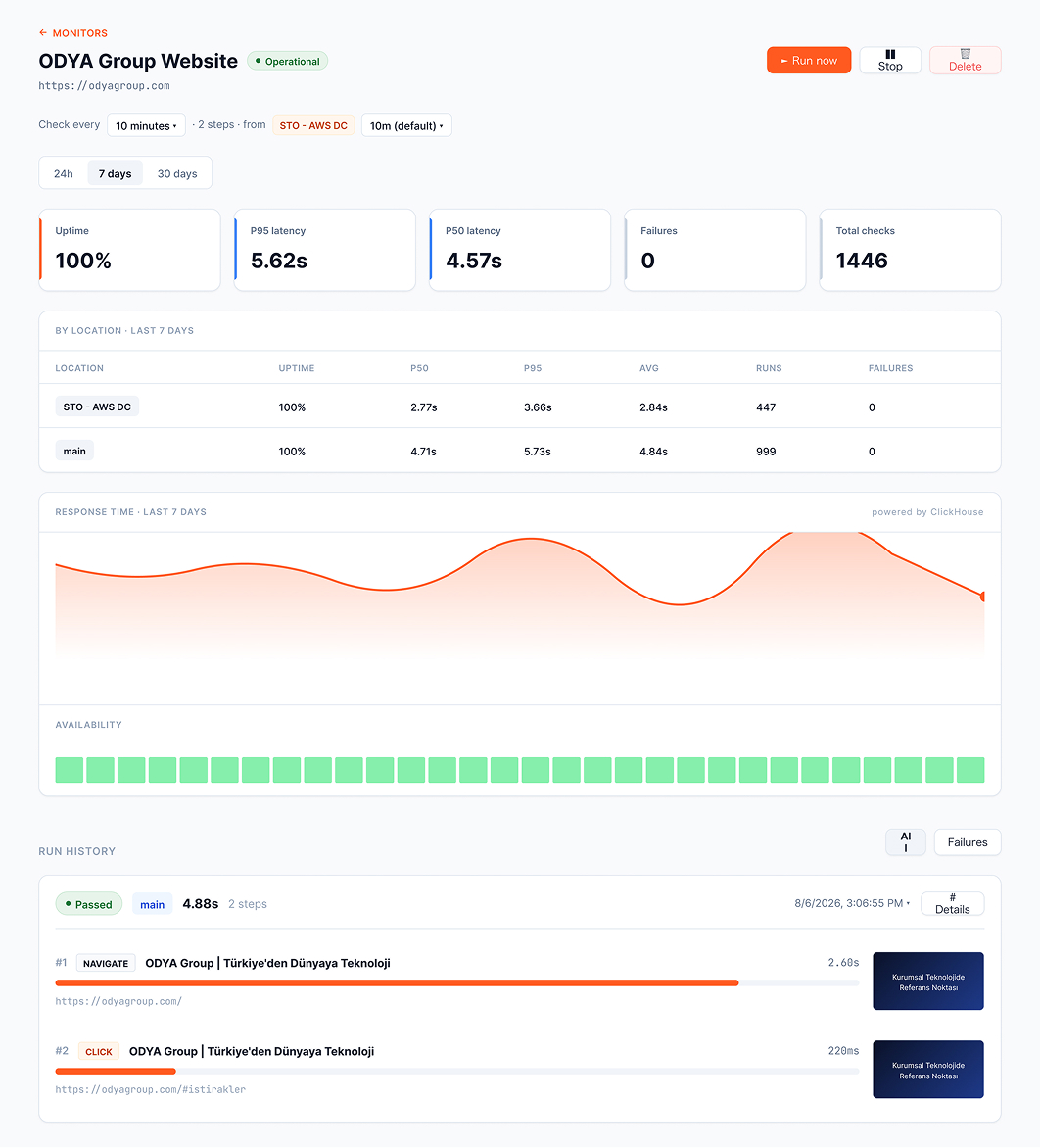This screenshot has width=1040, height=1148.
Task: Click the main location tag in run history
Action: pyautogui.click(x=152, y=904)
